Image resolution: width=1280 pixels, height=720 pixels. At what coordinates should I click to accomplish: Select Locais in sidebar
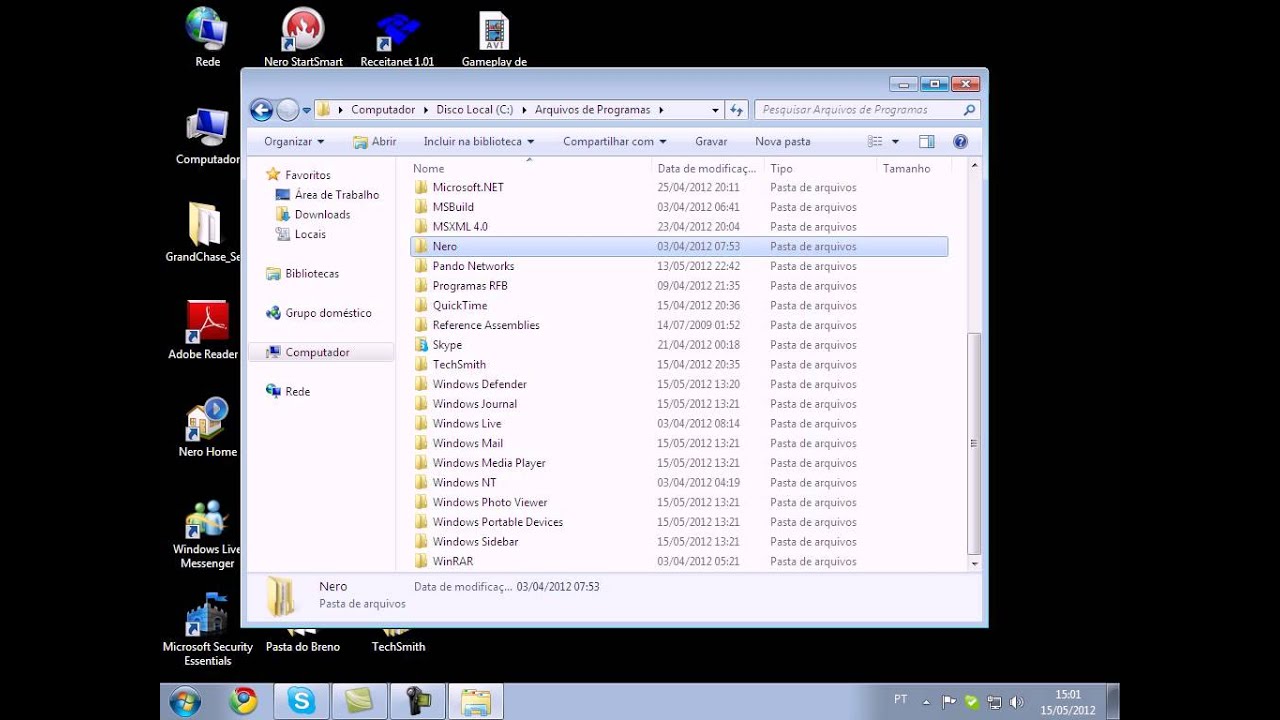coord(310,234)
